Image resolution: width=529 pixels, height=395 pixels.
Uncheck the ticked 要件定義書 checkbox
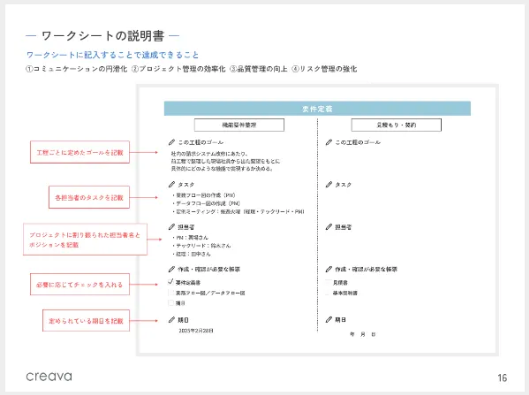[171, 282]
